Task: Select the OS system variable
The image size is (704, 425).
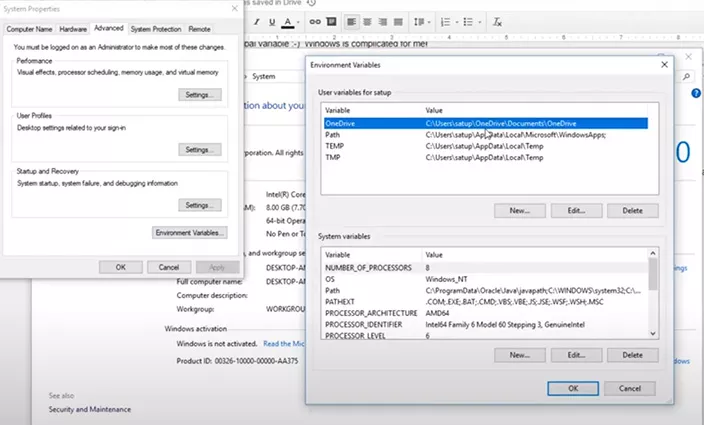Action: pos(486,279)
